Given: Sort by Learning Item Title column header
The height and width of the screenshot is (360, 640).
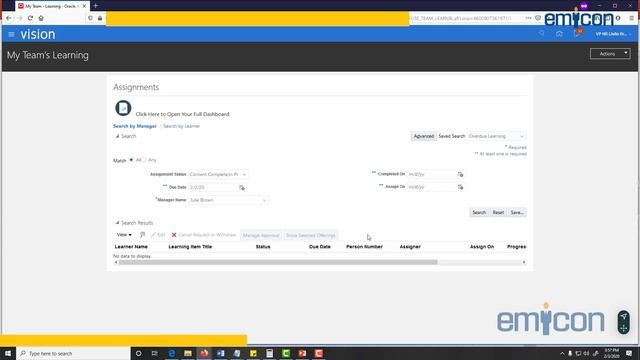Looking at the screenshot, I should tap(190, 247).
